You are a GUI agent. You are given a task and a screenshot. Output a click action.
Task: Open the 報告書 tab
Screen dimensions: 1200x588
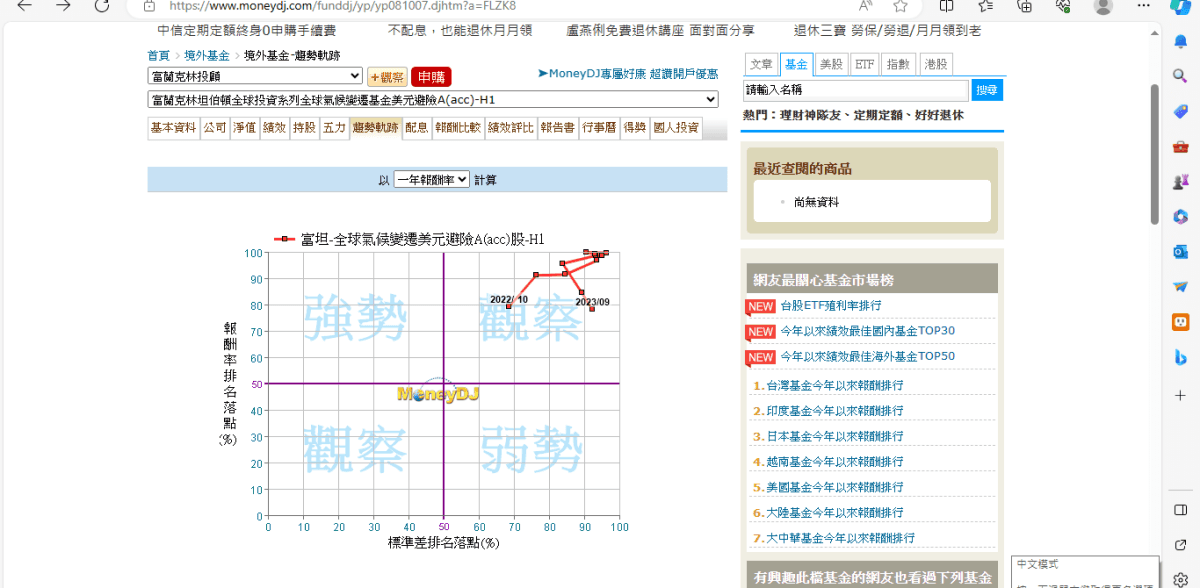point(558,128)
